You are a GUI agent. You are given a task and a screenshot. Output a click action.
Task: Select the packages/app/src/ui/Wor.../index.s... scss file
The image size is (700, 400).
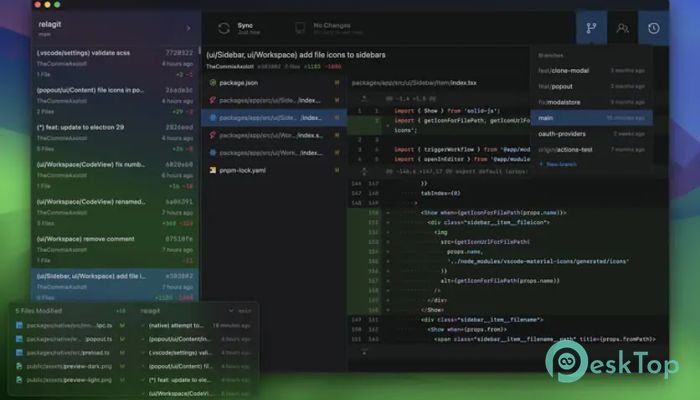[274, 135]
